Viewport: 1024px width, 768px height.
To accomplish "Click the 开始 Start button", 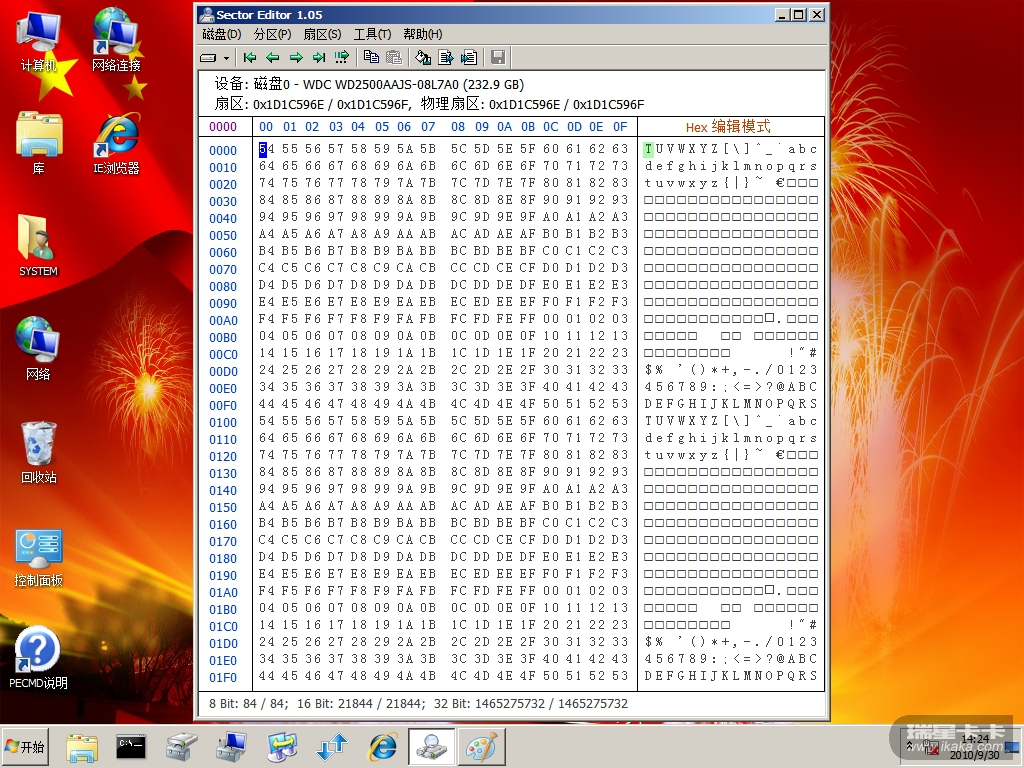I will tap(27, 747).
